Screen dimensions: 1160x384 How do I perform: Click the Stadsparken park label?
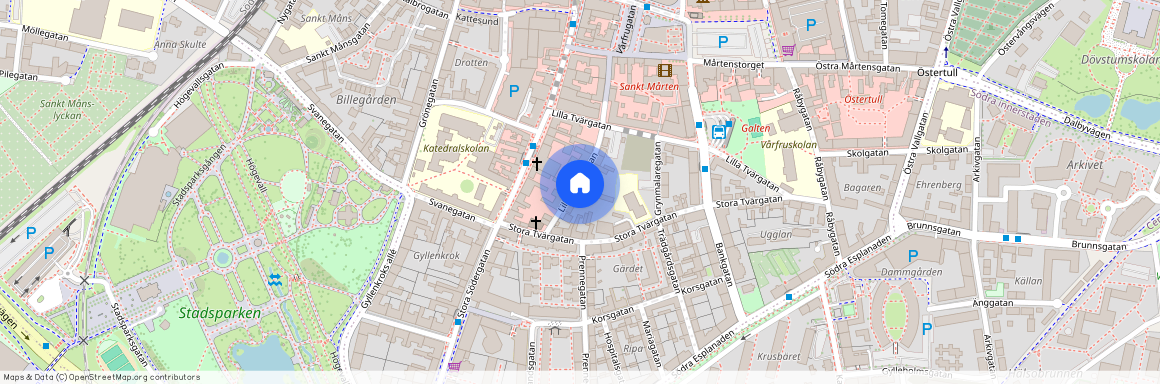pos(220,313)
